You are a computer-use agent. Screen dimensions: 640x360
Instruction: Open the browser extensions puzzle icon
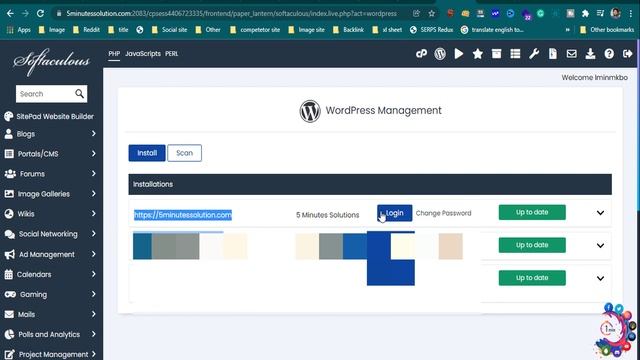[x=585, y=13]
